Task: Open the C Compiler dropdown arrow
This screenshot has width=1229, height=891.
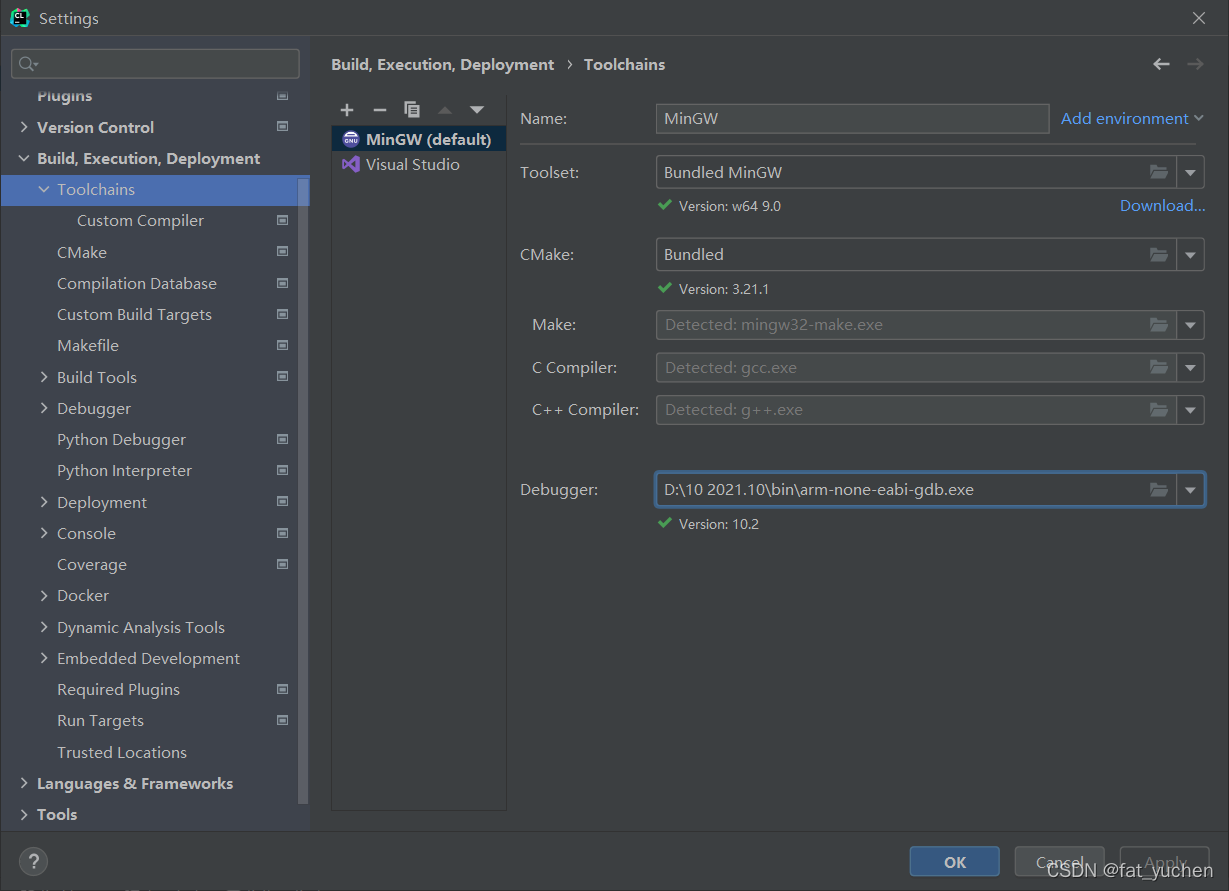Action: click(1190, 367)
